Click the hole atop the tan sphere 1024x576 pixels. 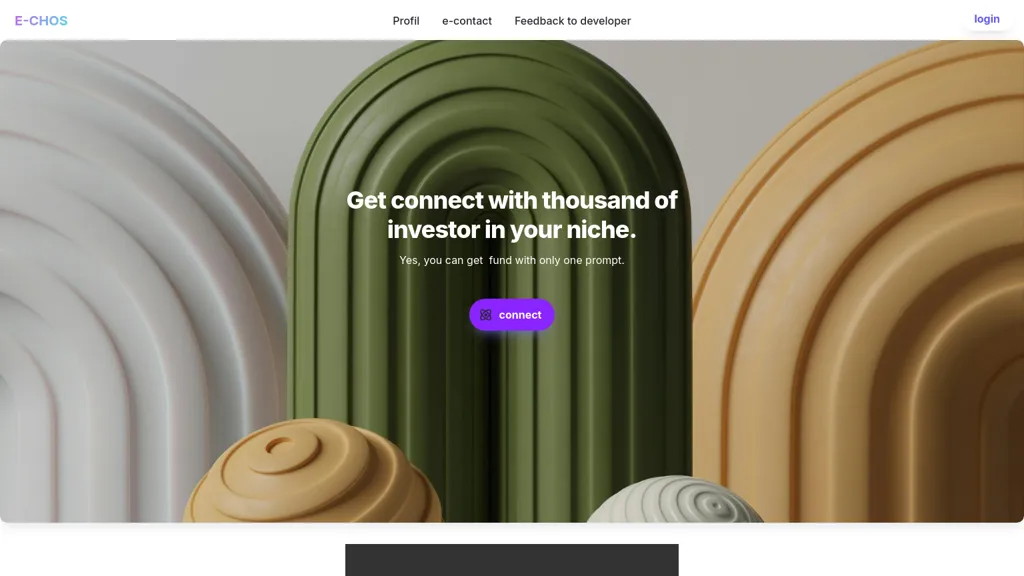281,446
